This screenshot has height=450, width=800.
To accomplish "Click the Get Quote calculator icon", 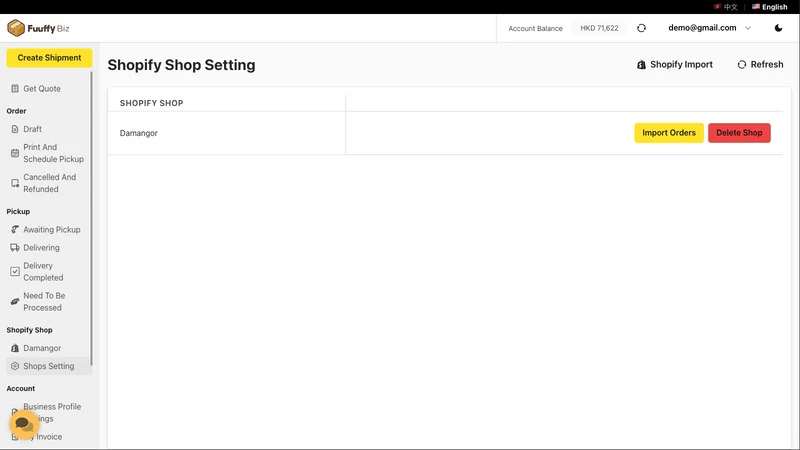I will (15, 89).
